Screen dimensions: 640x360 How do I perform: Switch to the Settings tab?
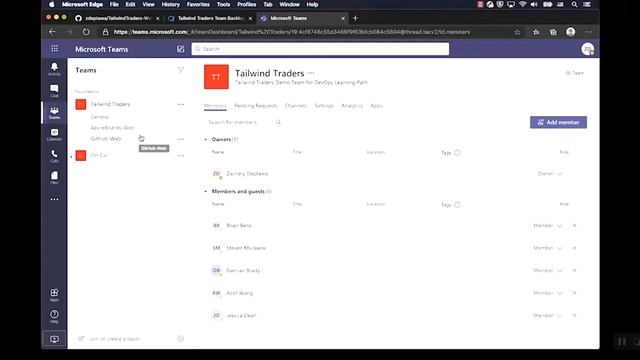point(324,106)
